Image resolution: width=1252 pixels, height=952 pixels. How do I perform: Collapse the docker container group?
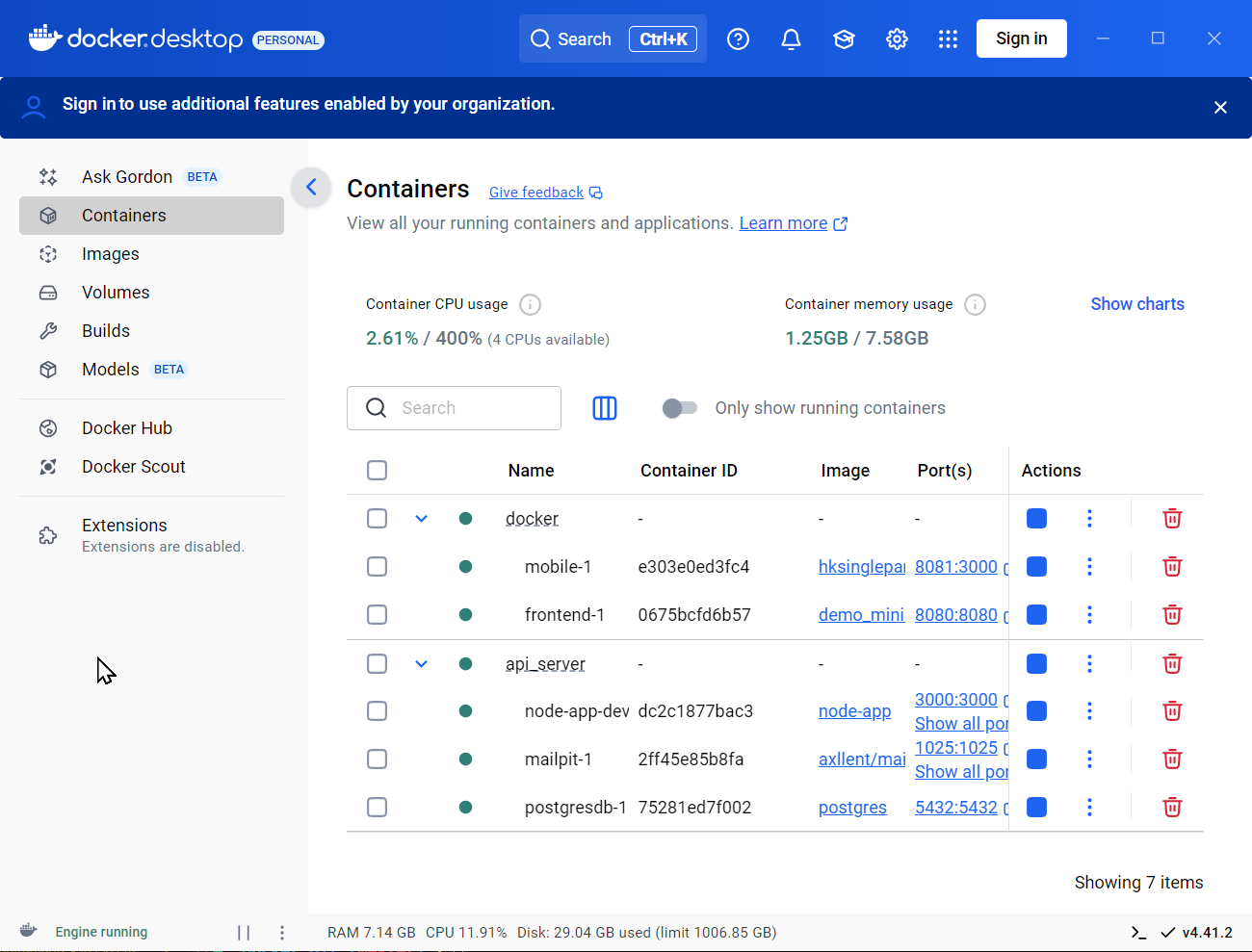tap(421, 519)
